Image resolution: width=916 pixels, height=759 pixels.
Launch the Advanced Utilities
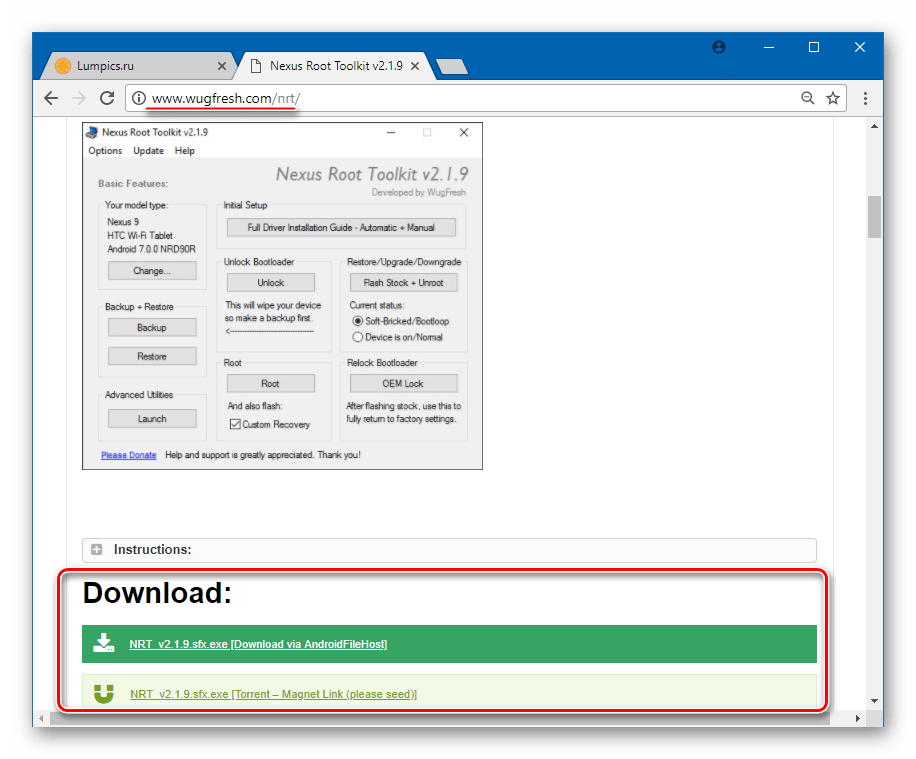tap(152, 418)
